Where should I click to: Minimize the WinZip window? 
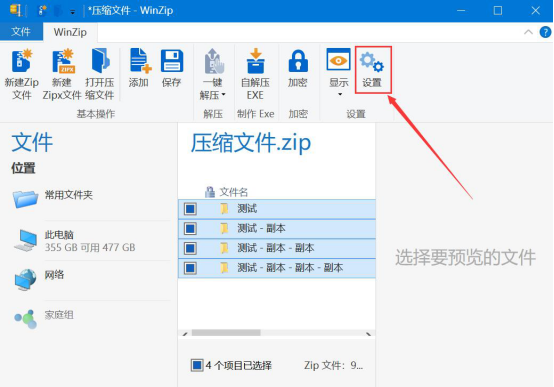point(461,11)
